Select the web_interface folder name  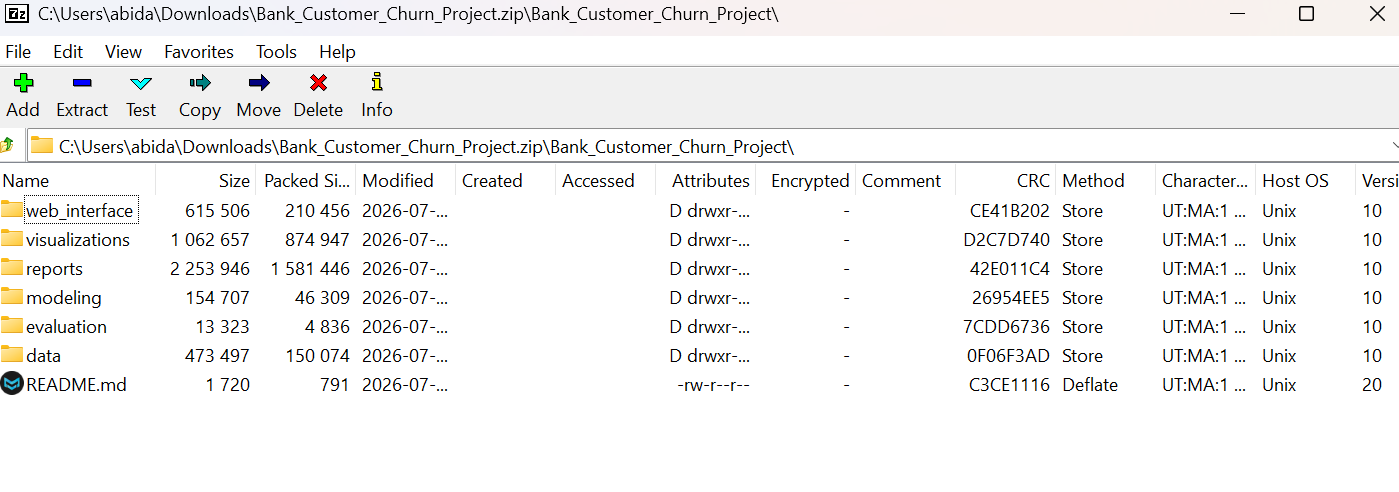click(x=79, y=211)
